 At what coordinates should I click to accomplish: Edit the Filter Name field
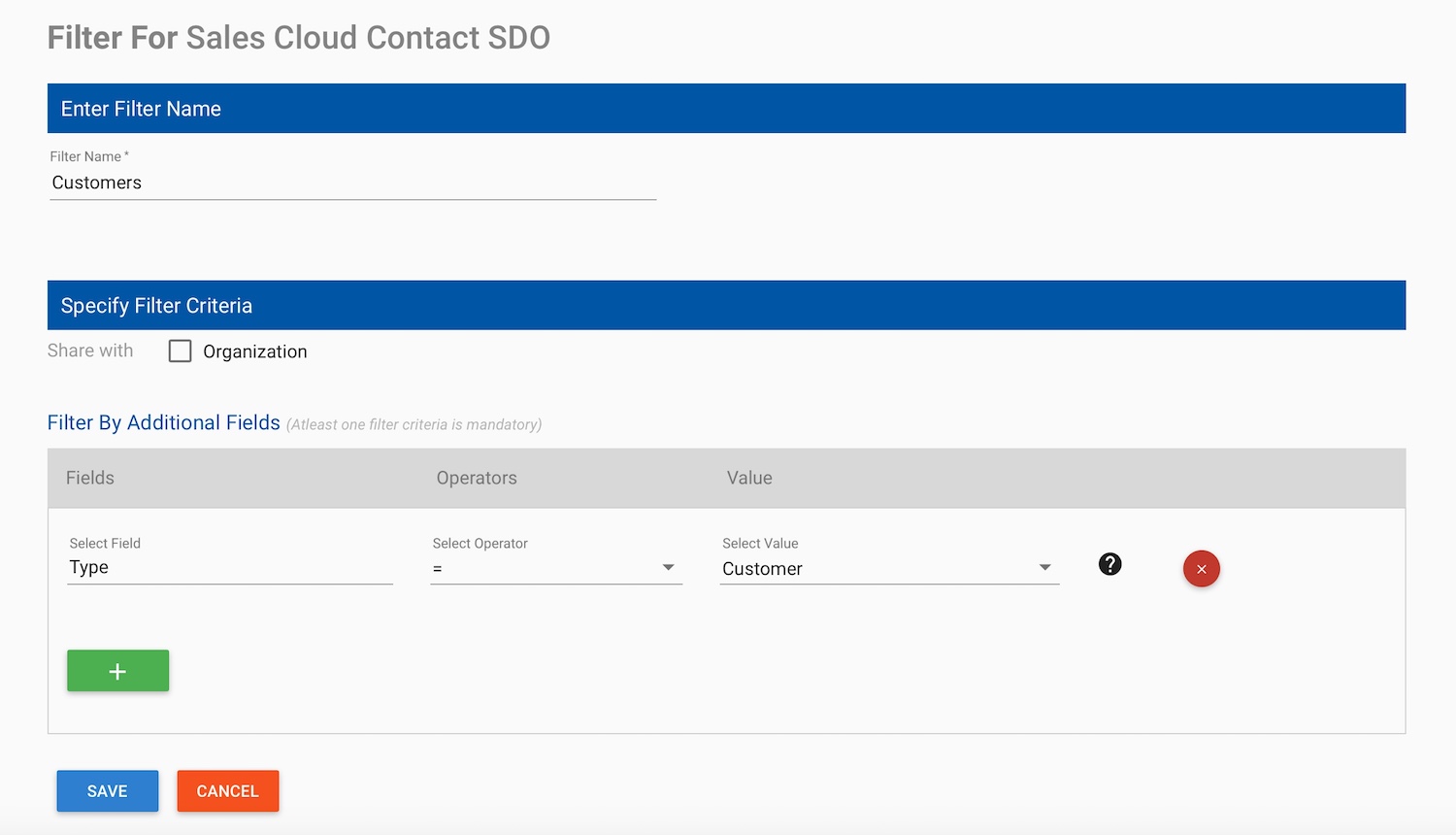[353, 183]
